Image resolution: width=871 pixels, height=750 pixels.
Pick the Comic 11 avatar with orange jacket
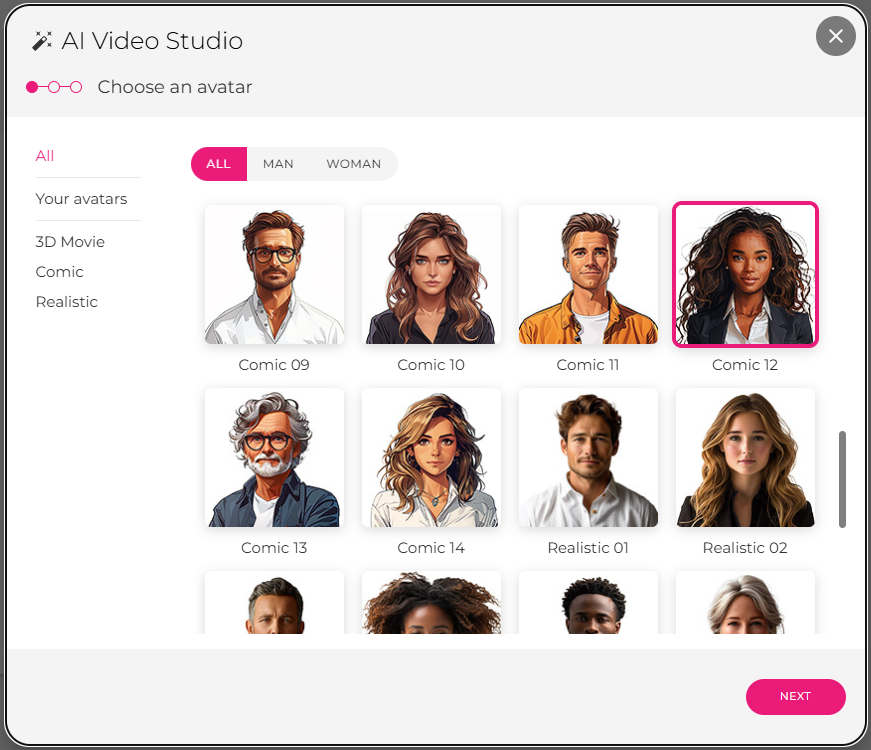tap(588, 275)
